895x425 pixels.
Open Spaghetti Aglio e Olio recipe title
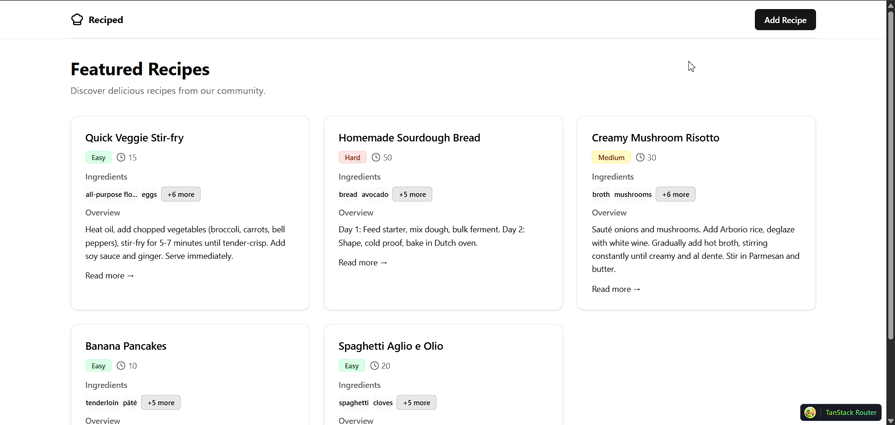coord(390,346)
